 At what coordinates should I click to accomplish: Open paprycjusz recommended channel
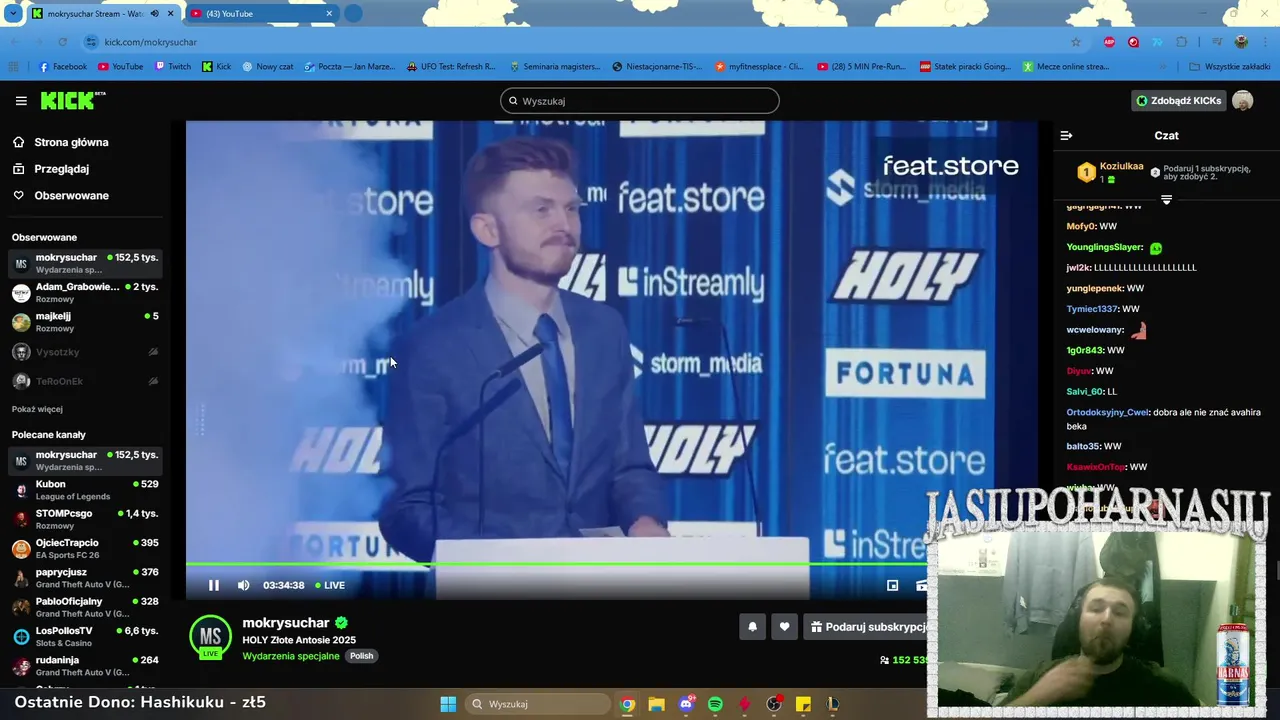pos(85,578)
